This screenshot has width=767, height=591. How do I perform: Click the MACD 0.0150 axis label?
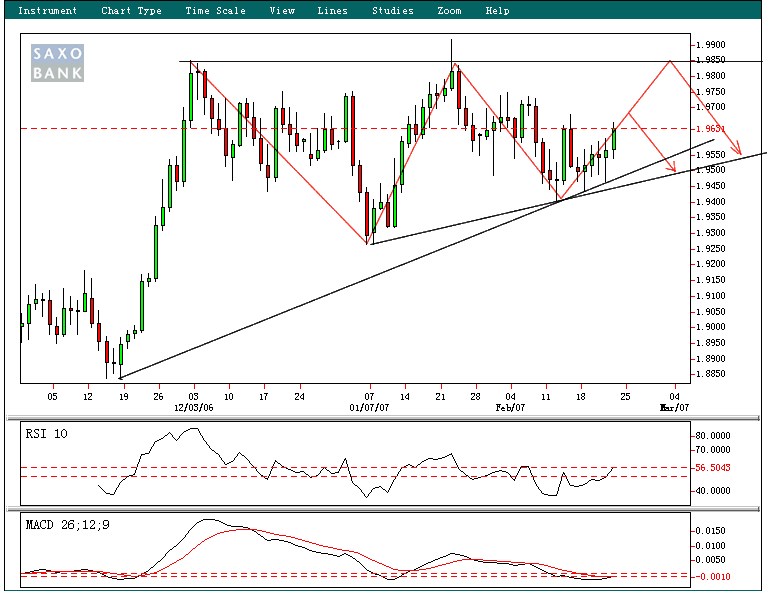point(711,531)
